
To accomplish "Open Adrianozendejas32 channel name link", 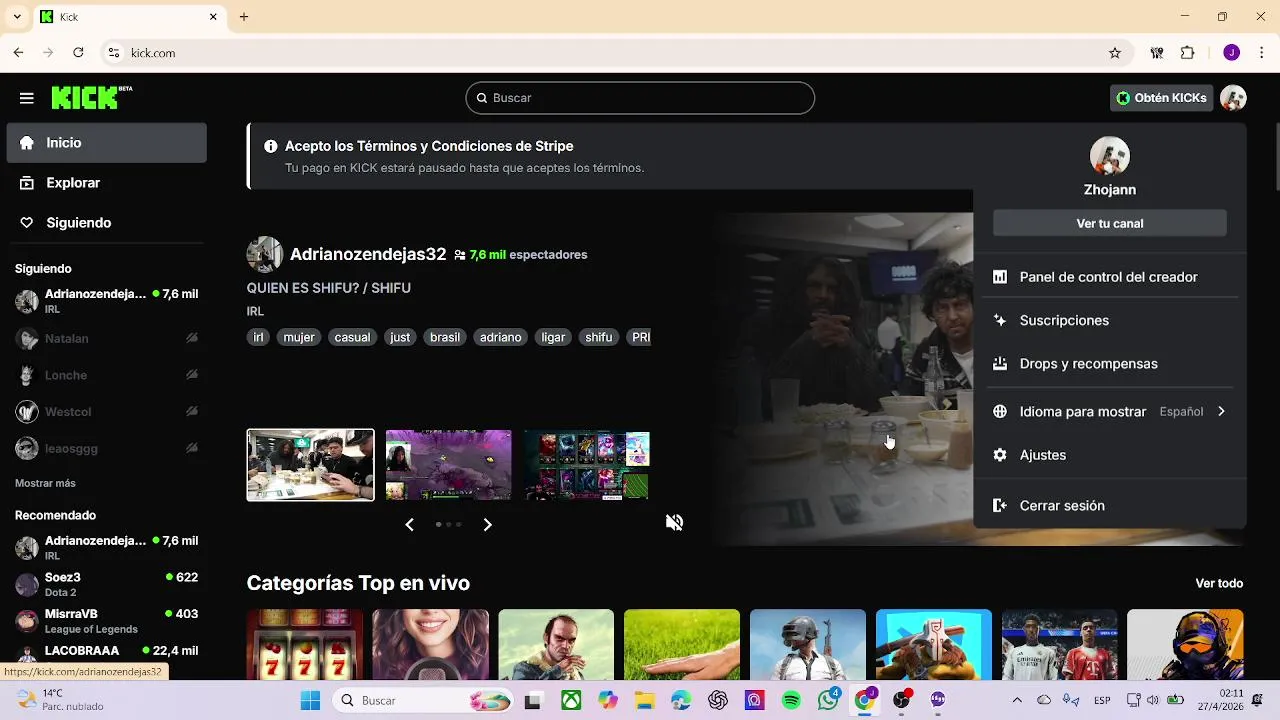I will coord(368,255).
